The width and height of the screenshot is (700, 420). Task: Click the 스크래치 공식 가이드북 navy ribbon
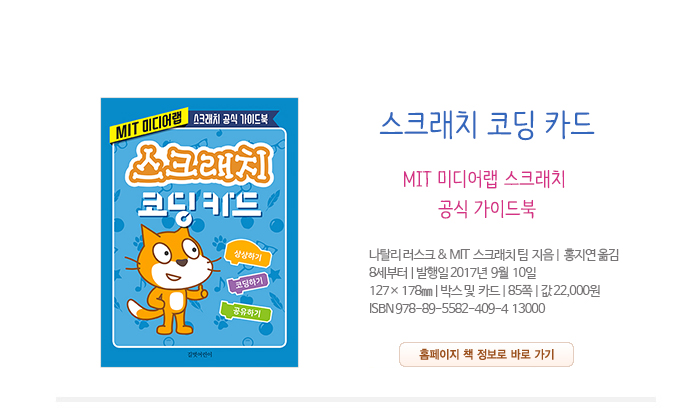coord(231,119)
